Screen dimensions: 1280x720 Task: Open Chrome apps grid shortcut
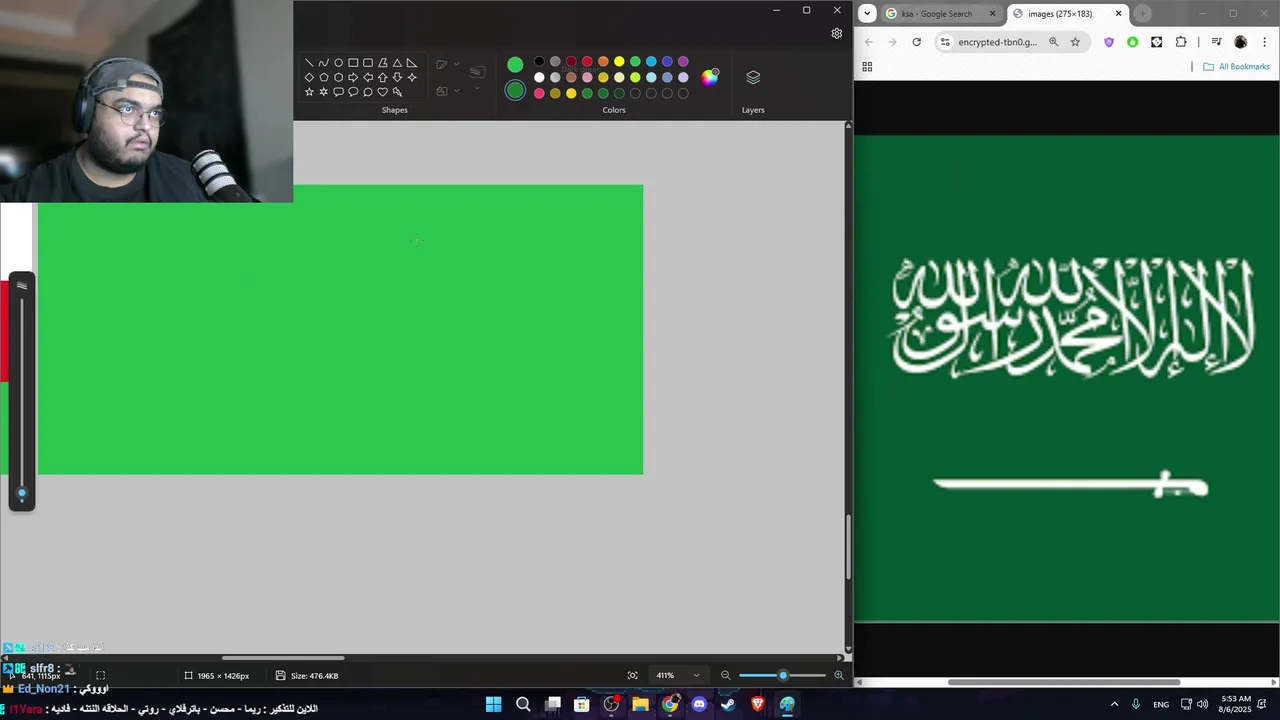coord(867,67)
